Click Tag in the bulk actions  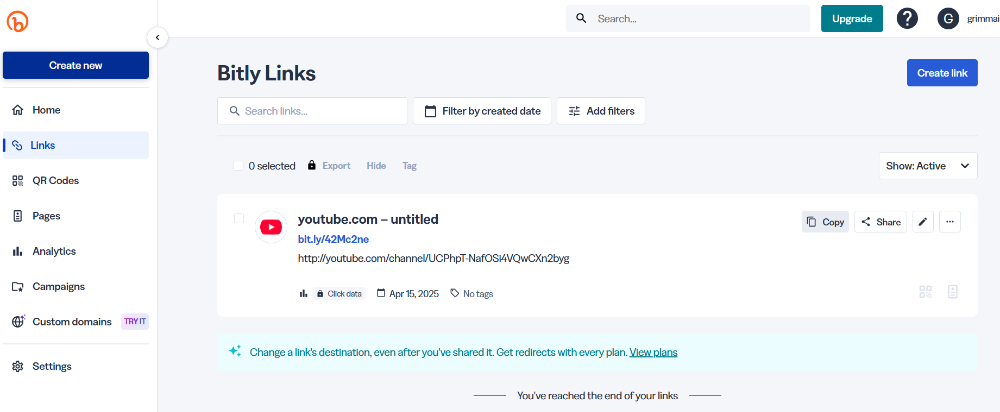point(409,166)
